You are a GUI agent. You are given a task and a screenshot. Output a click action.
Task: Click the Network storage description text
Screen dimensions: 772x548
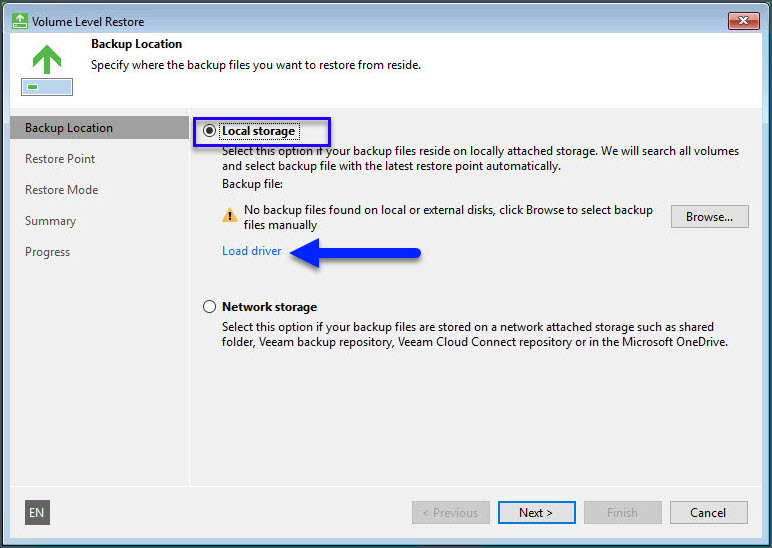point(474,334)
